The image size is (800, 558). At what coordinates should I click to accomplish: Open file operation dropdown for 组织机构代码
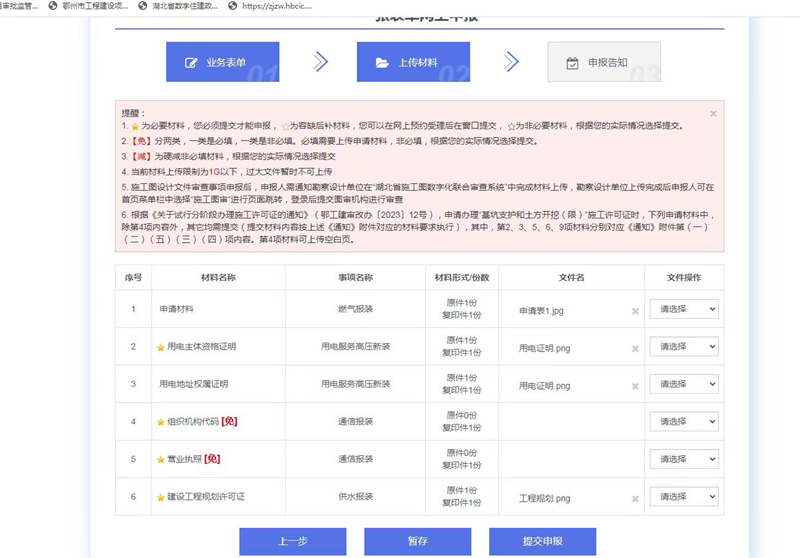click(684, 422)
